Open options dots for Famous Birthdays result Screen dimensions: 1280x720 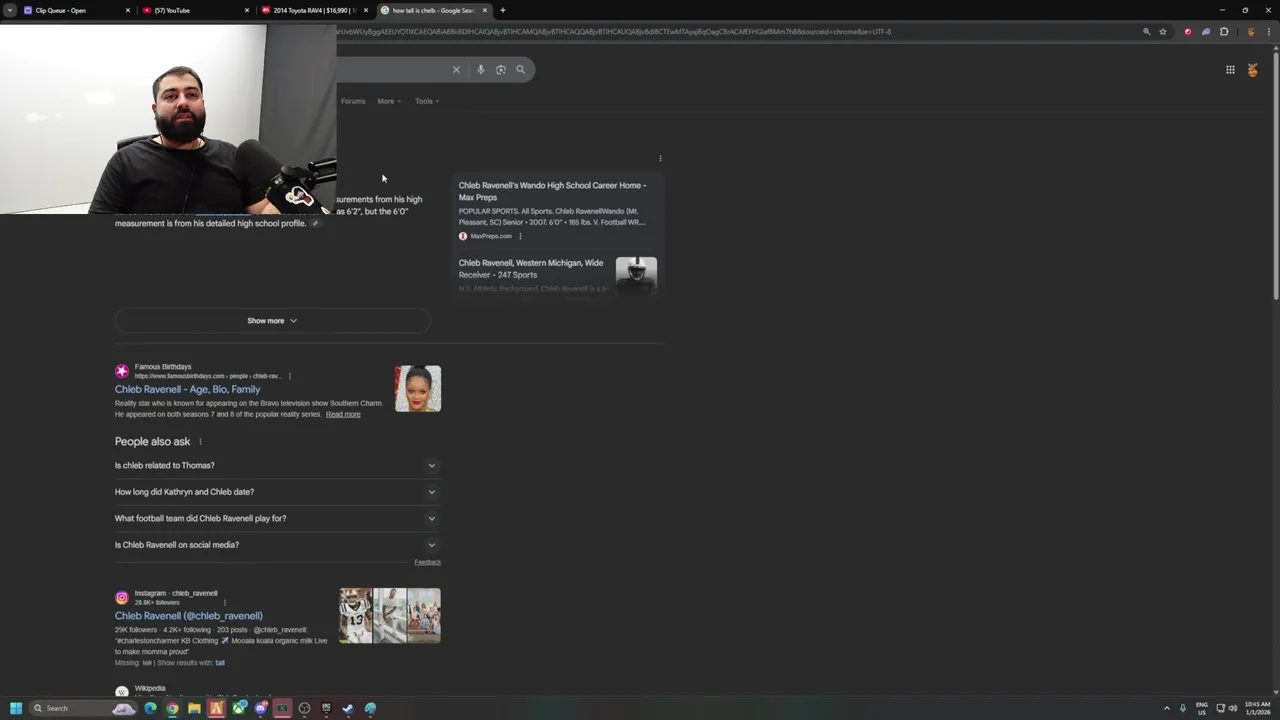[290, 376]
